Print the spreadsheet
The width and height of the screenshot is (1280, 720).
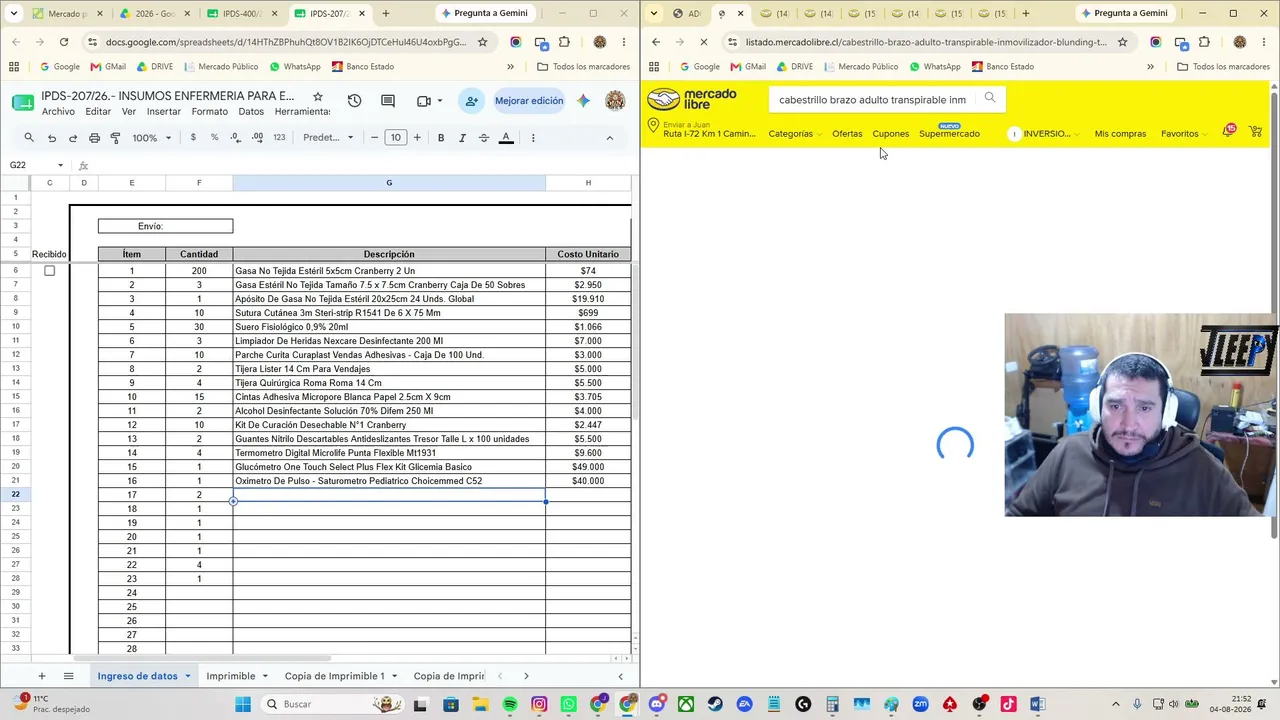(94, 138)
